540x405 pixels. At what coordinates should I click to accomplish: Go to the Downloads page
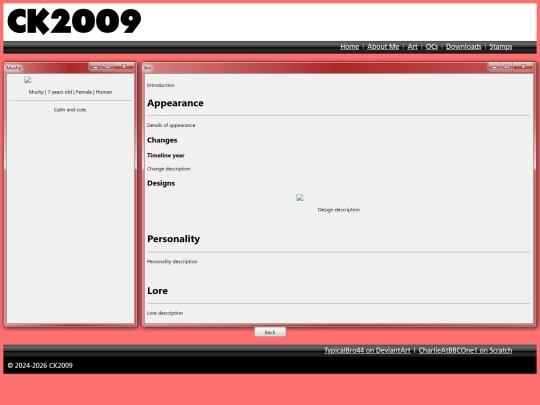(x=464, y=46)
